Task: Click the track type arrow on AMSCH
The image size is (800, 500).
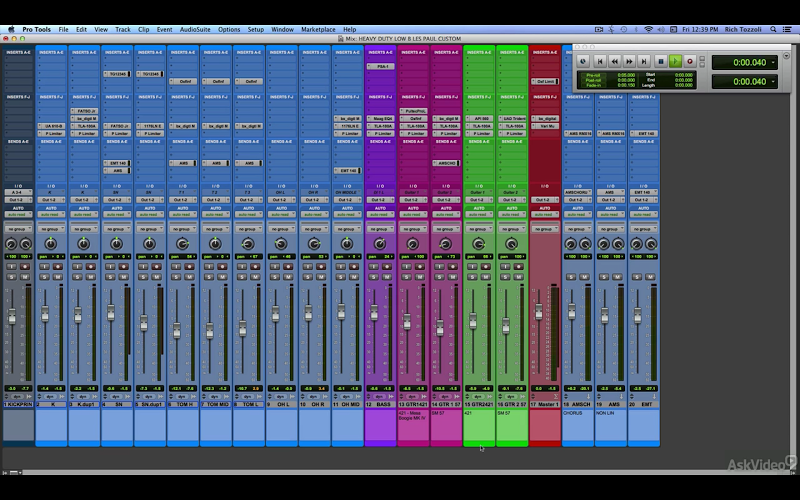Action: 588,396
